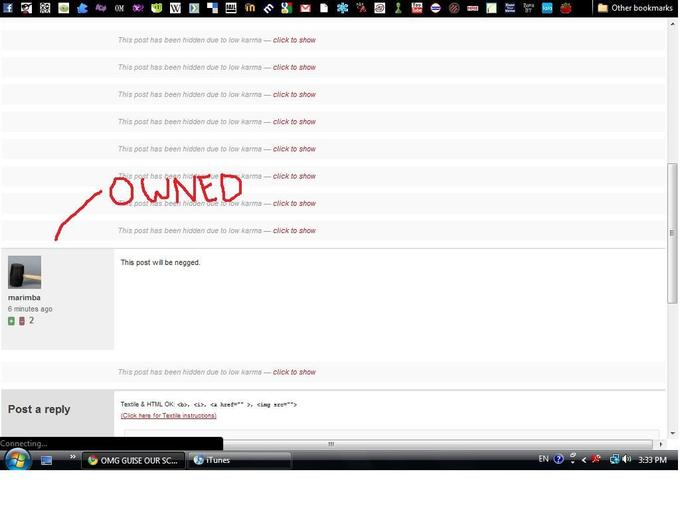This screenshot has height=510, width=680.
Task: Show hidden tray icons arrow
Action: (x=584, y=460)
